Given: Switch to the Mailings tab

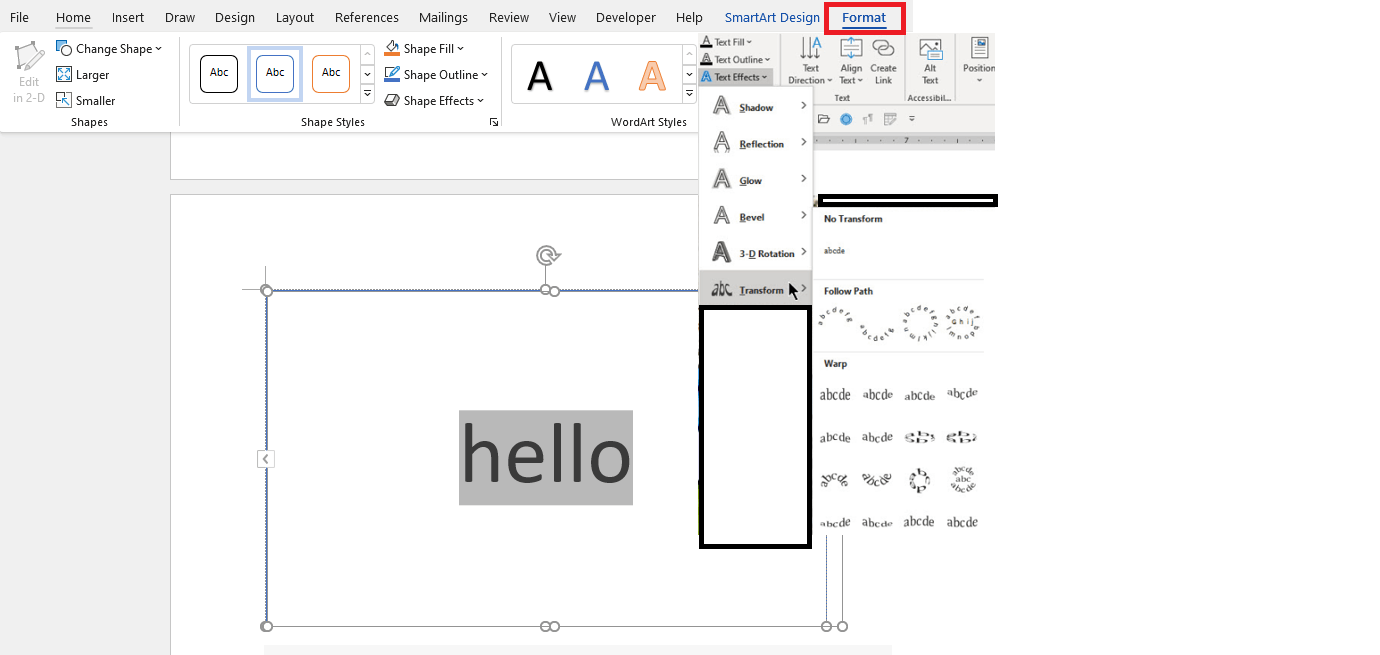Looking at the screenshot, I should [x=444, y=17].
